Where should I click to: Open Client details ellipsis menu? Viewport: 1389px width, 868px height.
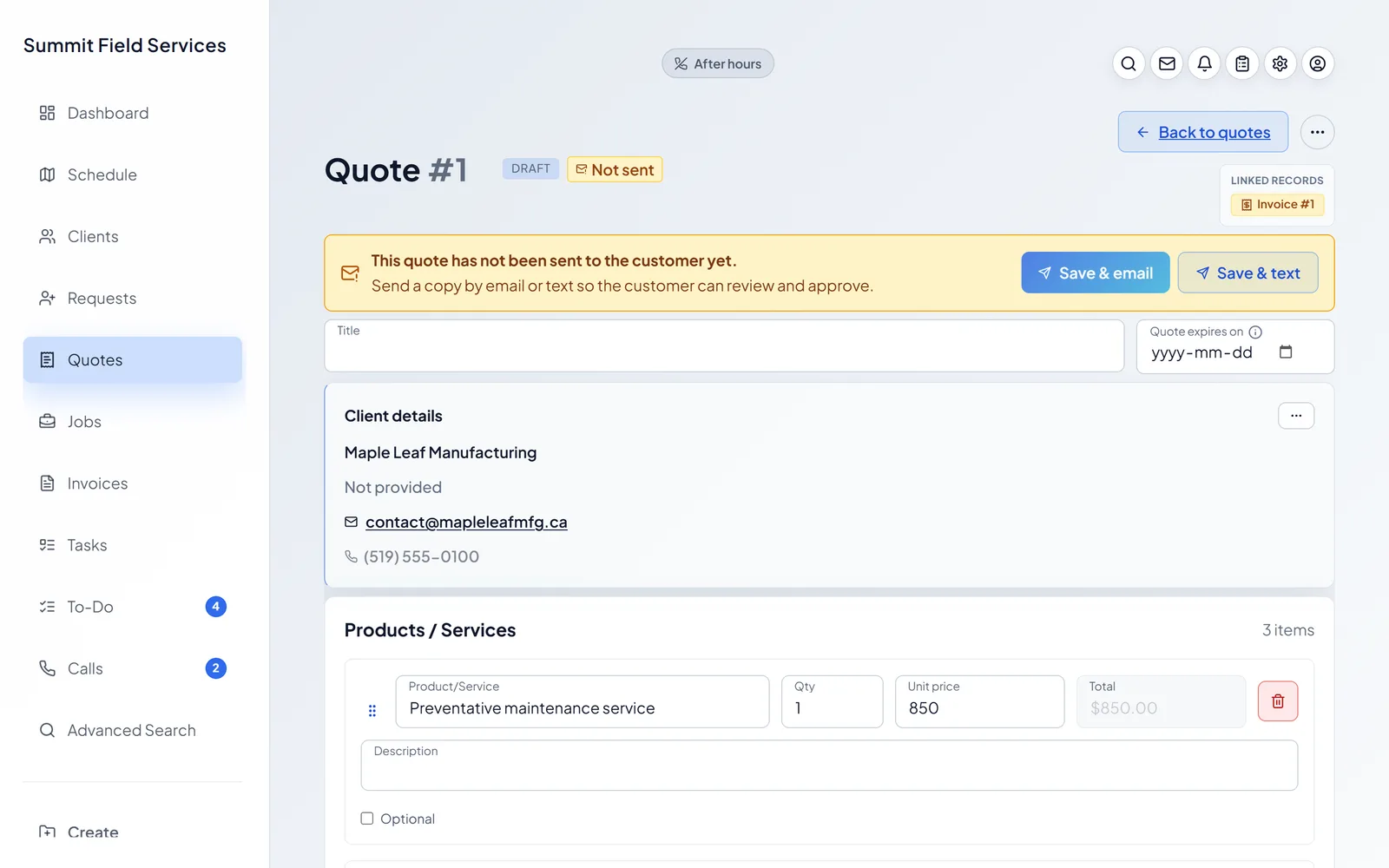point(1295,416)
